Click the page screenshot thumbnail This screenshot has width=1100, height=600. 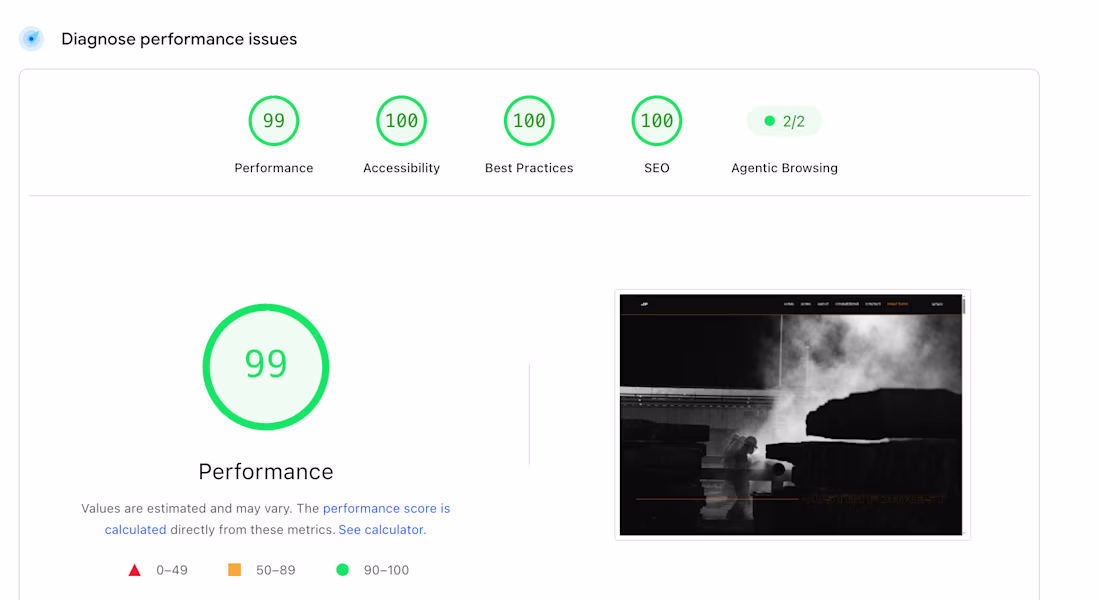[x=792, y=415]
